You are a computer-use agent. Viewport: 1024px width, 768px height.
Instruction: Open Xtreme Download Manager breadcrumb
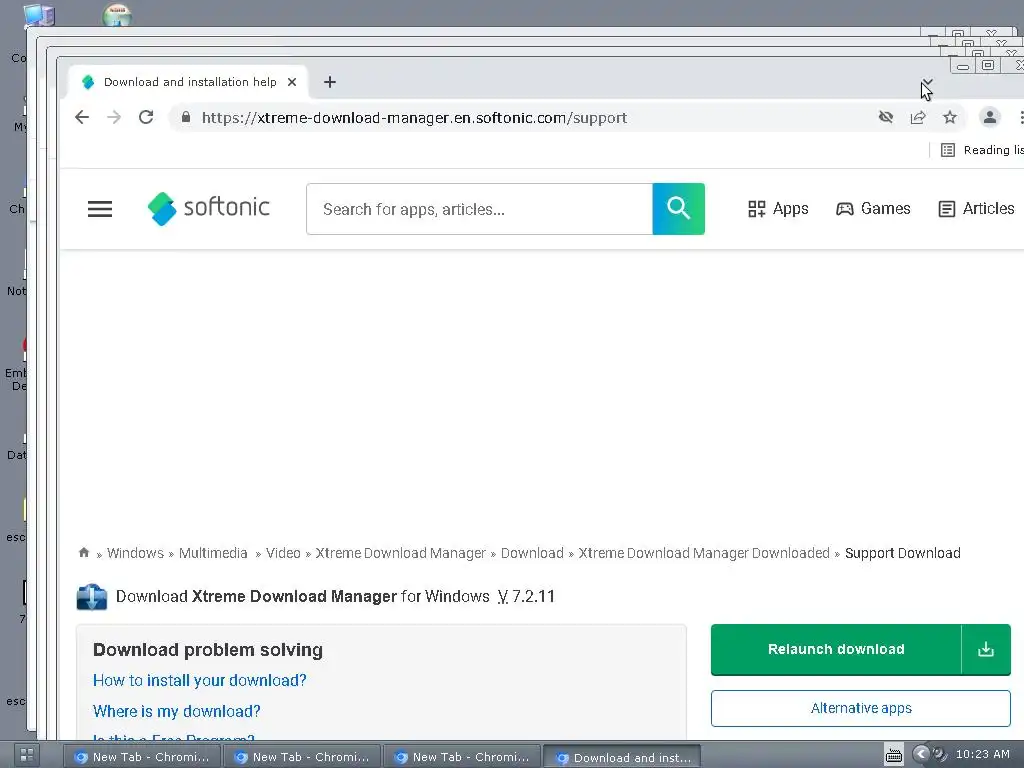tap(400, 553)
